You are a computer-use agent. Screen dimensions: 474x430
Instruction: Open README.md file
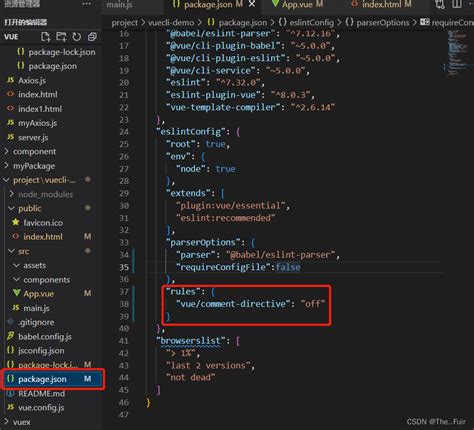(x=41, y=394)
